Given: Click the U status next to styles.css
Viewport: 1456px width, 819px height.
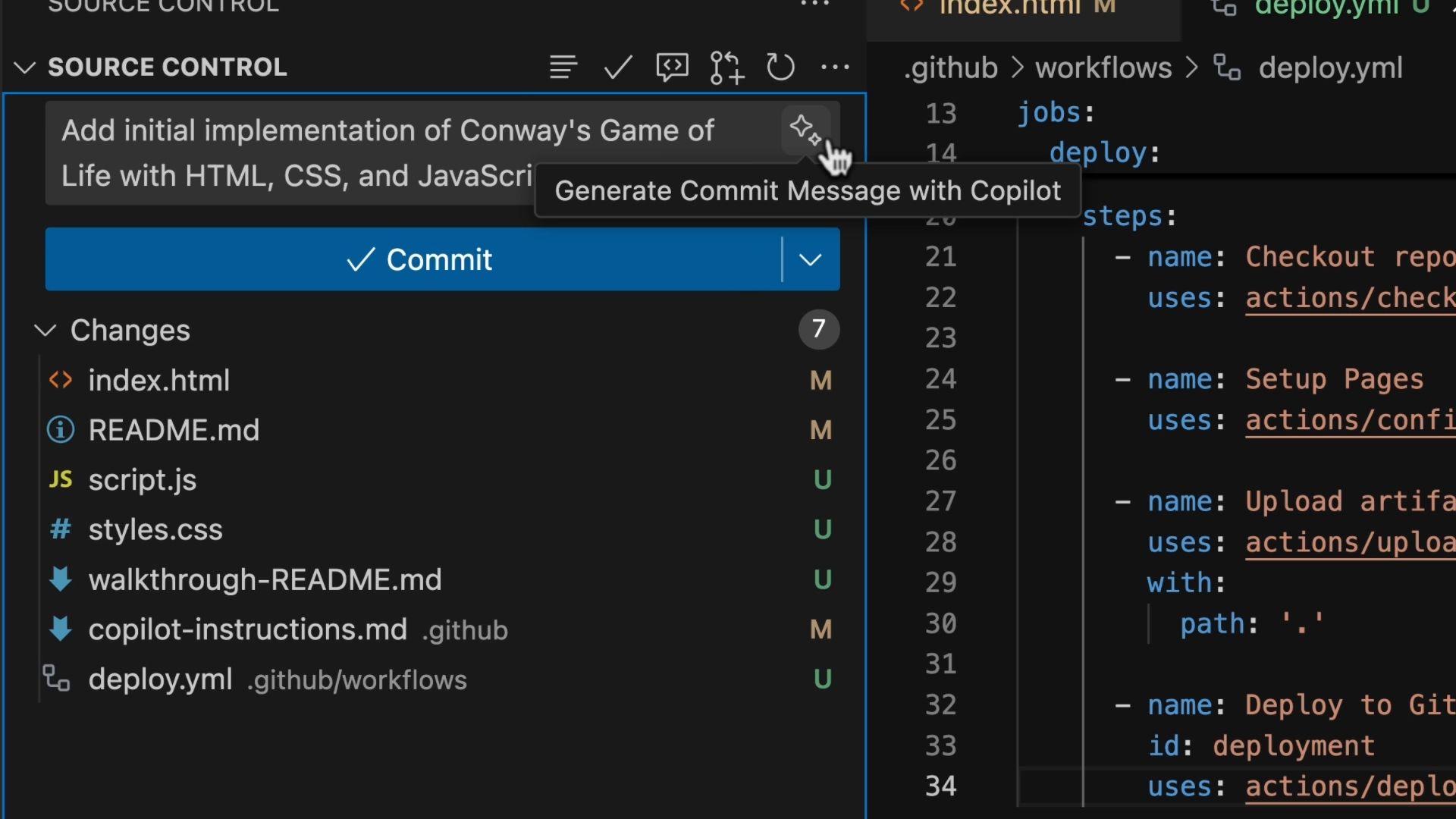Looking at the screenshot, I should (x=823, y=529).
